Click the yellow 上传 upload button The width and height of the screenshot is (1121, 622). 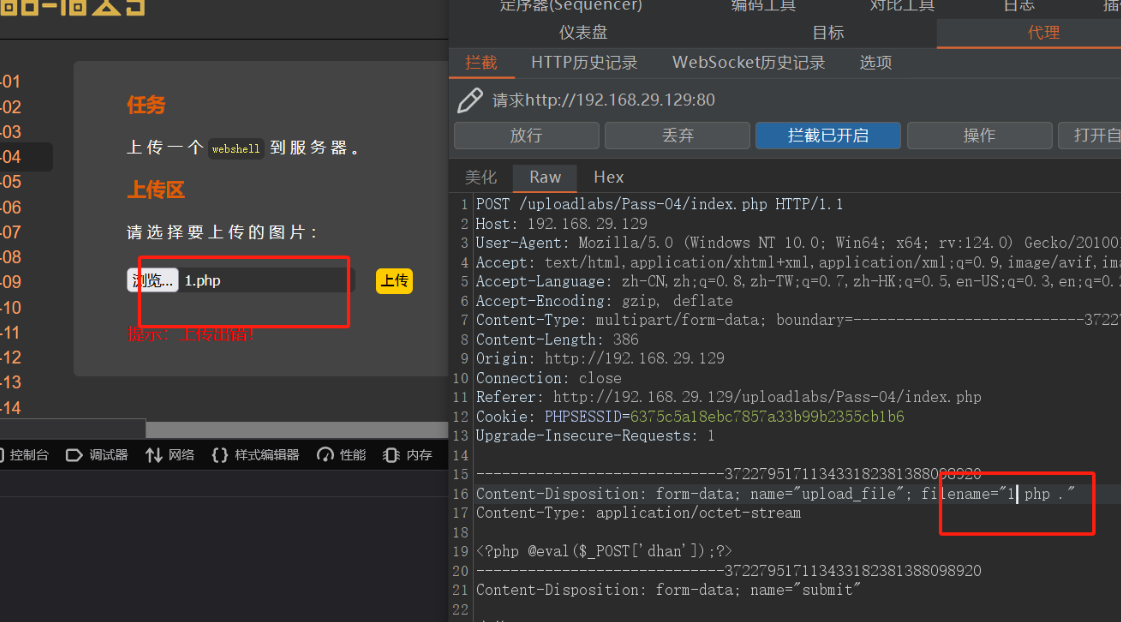pos(394,281)
